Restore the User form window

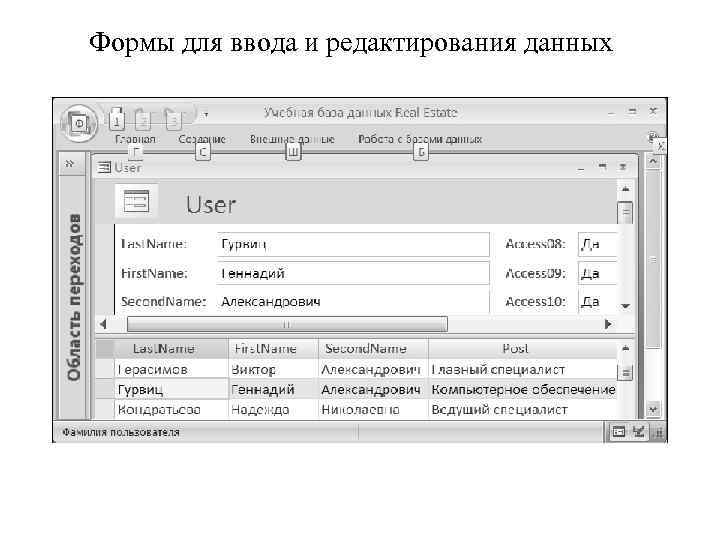[x=602, y=167]
